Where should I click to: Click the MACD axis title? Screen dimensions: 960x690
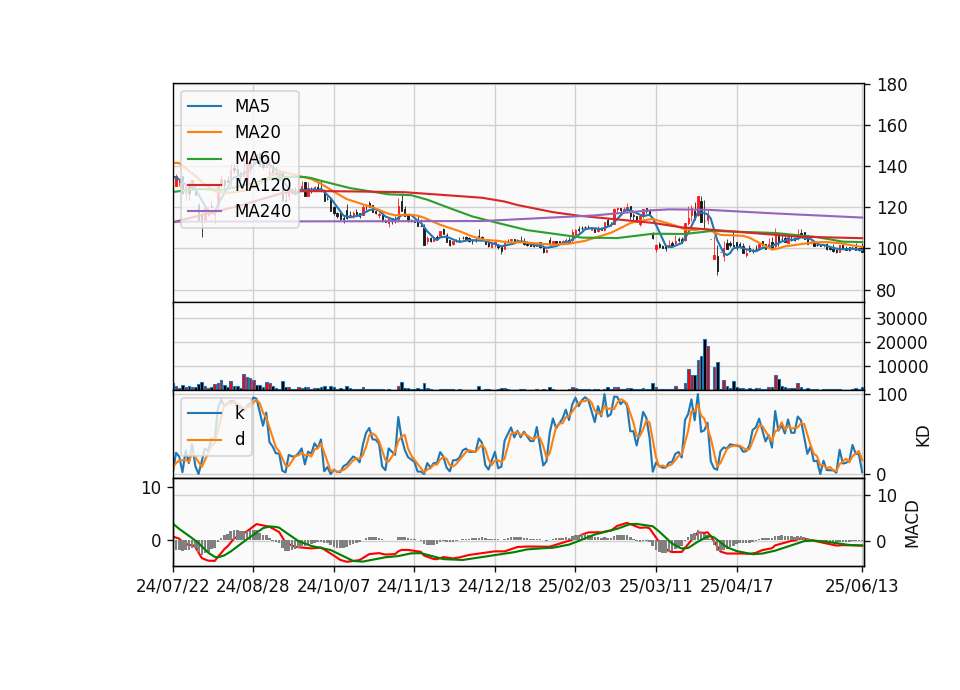tap(912, 524)
